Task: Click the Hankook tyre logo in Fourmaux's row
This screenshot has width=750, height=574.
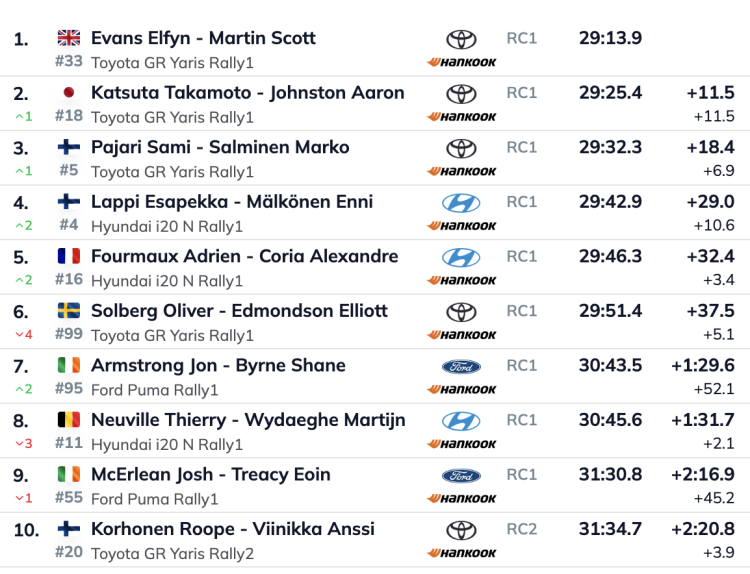Action: tap(461, 280)
